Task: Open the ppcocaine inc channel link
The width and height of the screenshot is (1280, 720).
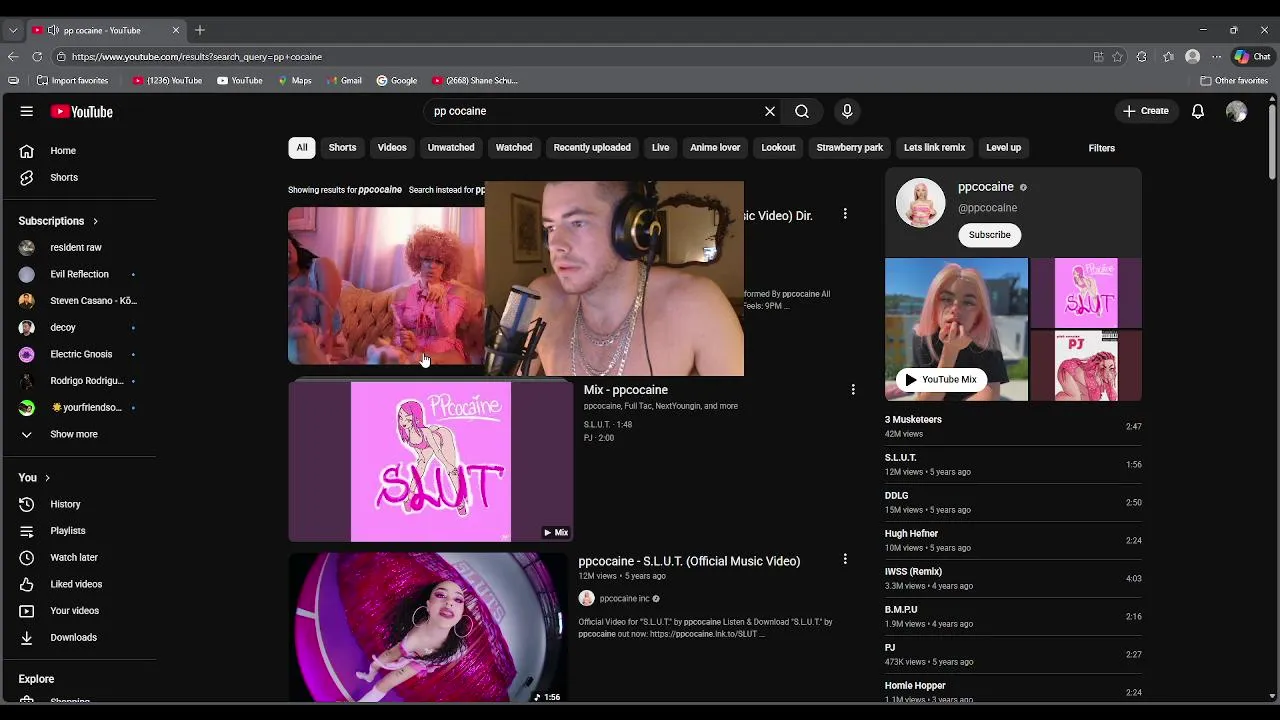Action: [624, 599]
